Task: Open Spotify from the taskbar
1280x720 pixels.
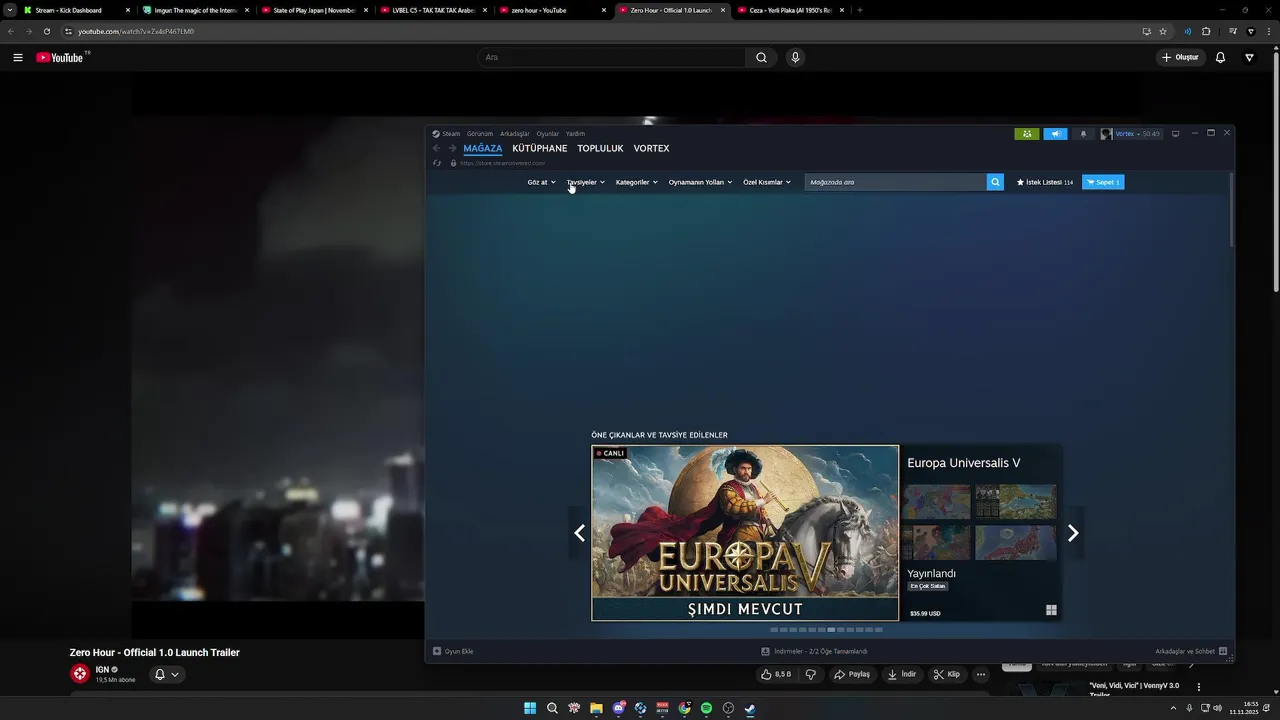Action: pos(706,708)
